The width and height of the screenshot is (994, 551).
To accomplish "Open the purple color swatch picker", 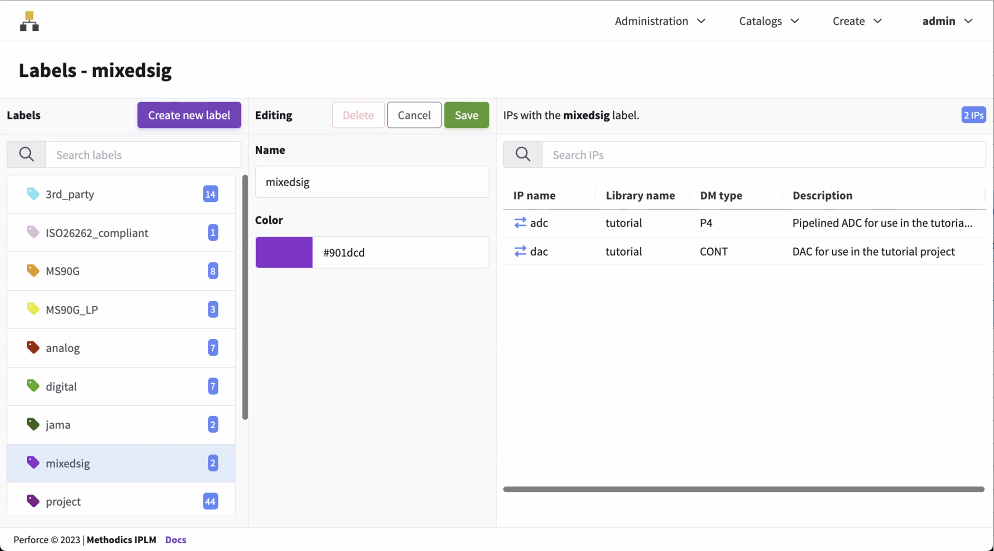I will [x=284, y=253].
